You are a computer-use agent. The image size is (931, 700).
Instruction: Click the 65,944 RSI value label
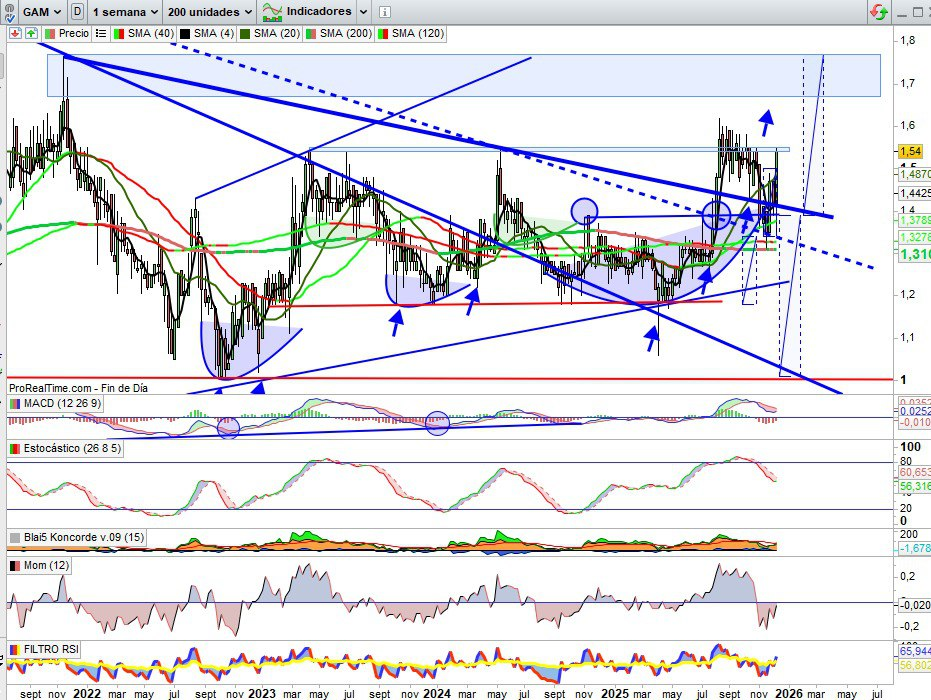click(x=914, y=651)
